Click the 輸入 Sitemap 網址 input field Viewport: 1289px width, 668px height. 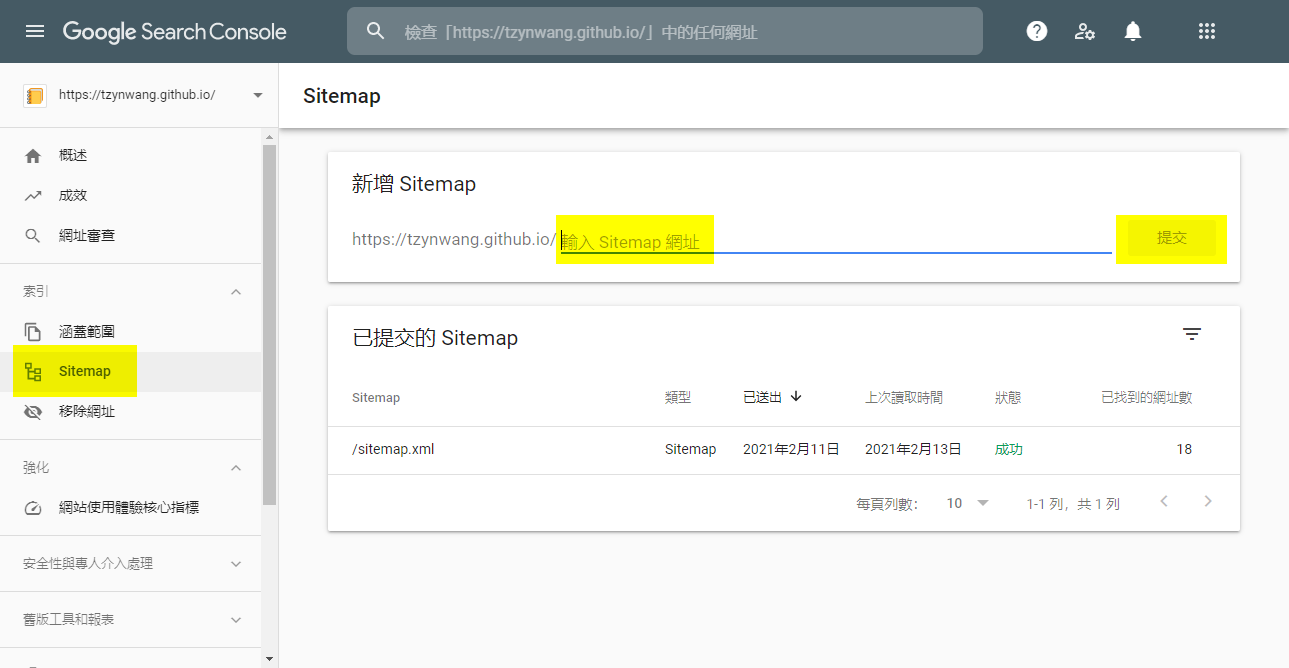pyautogui.click(x=836, y=241)
